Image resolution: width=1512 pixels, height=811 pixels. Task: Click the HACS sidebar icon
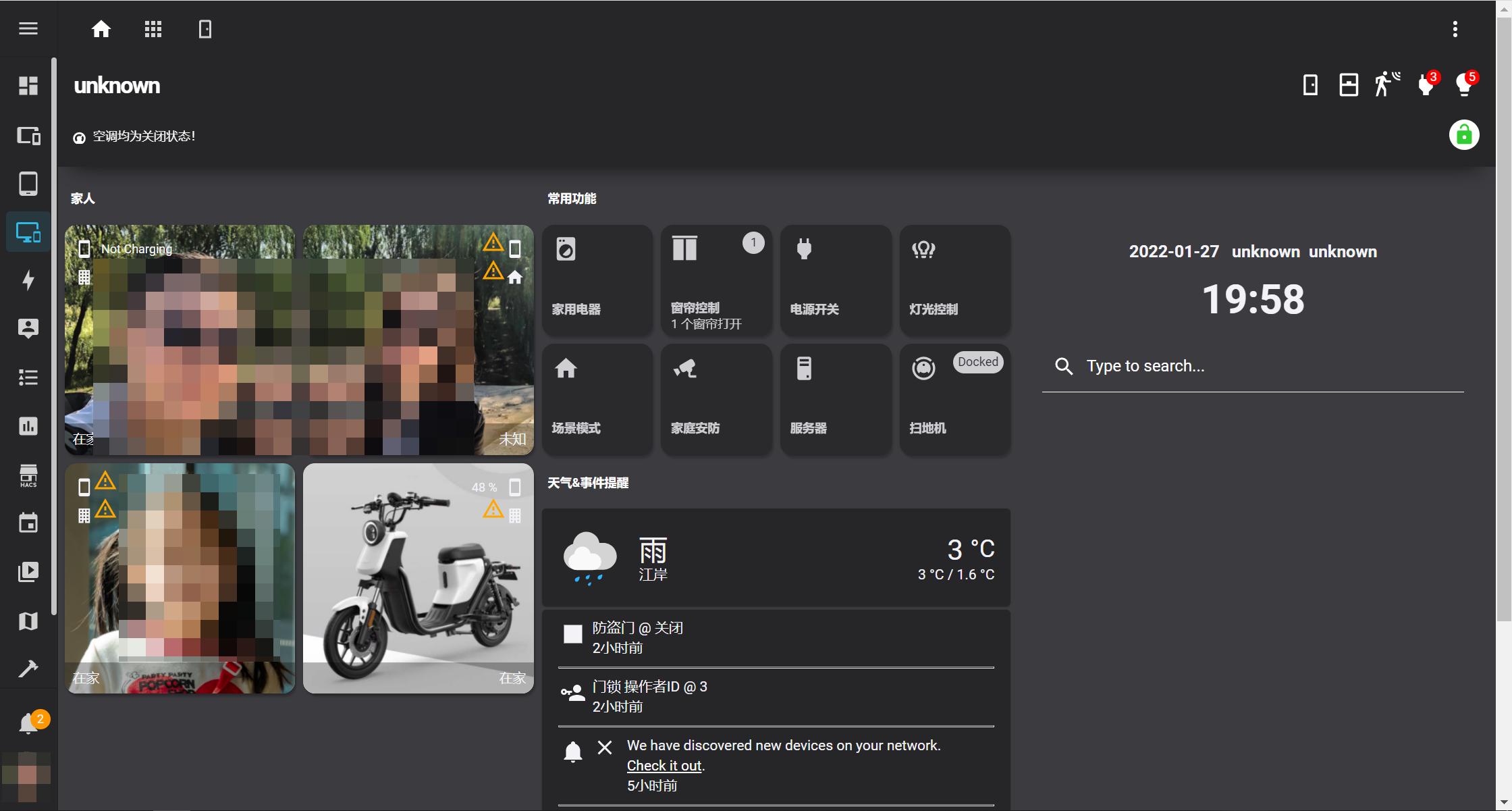(28, 475)
